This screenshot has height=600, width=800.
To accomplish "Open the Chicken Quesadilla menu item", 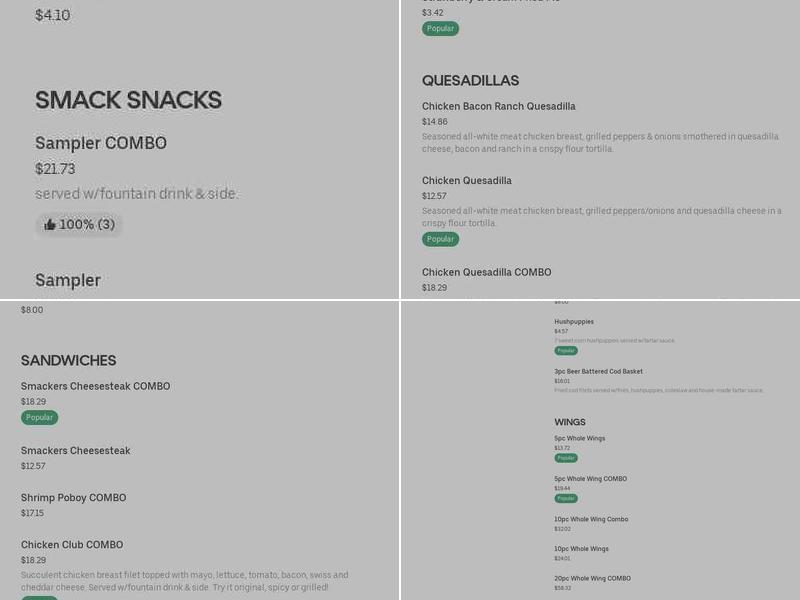I will tap(466, 181).
